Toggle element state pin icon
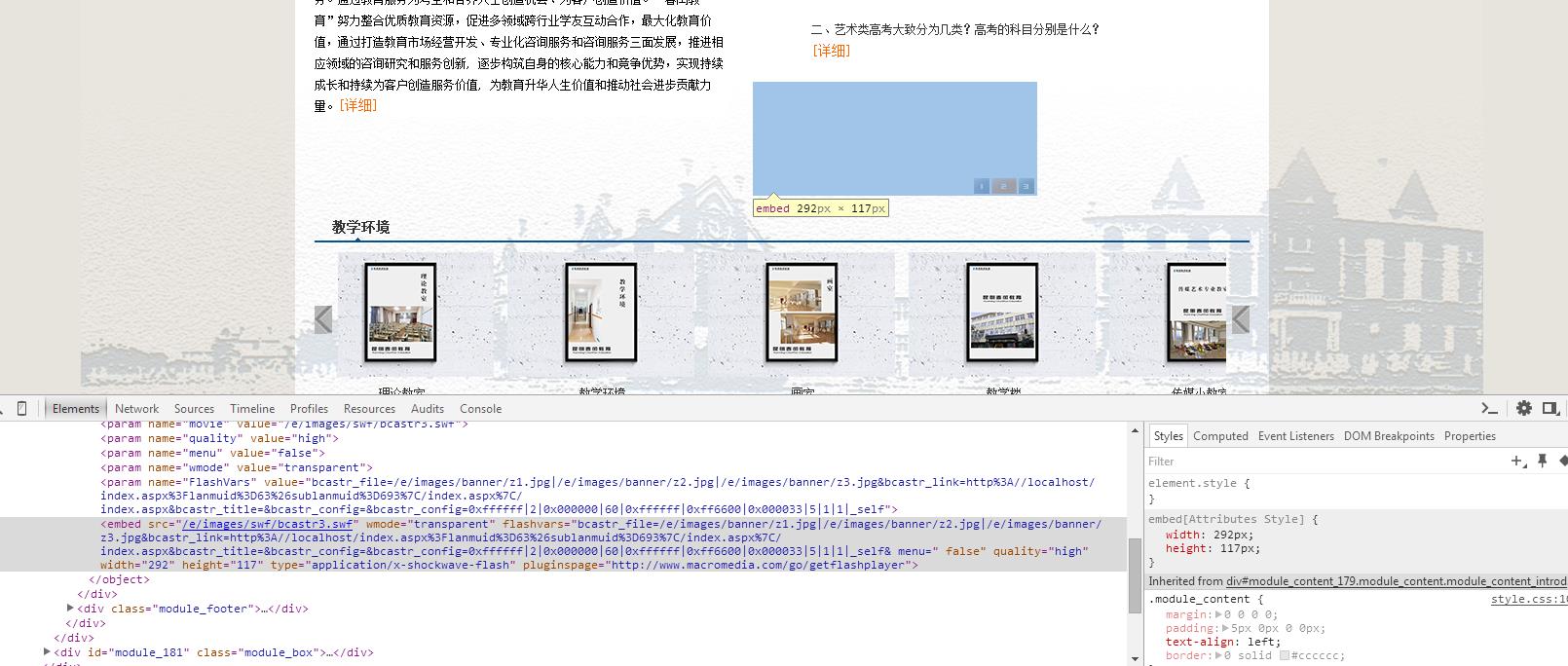The height and width of the screenshot is (666, 1568). click(x=1542, y=461)
